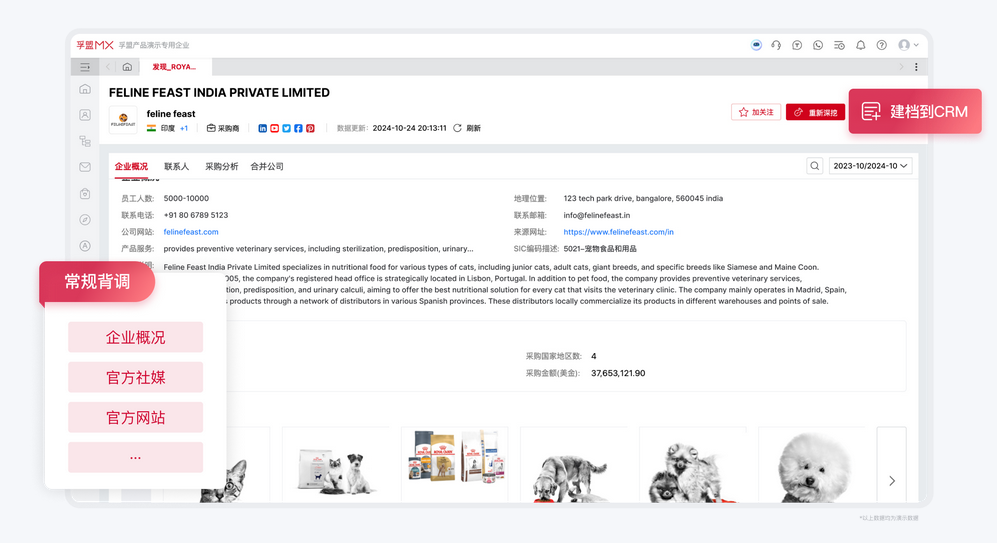Click the search magnifier icon near date range
Screen dimensions: 997x543
coord(815,166)
